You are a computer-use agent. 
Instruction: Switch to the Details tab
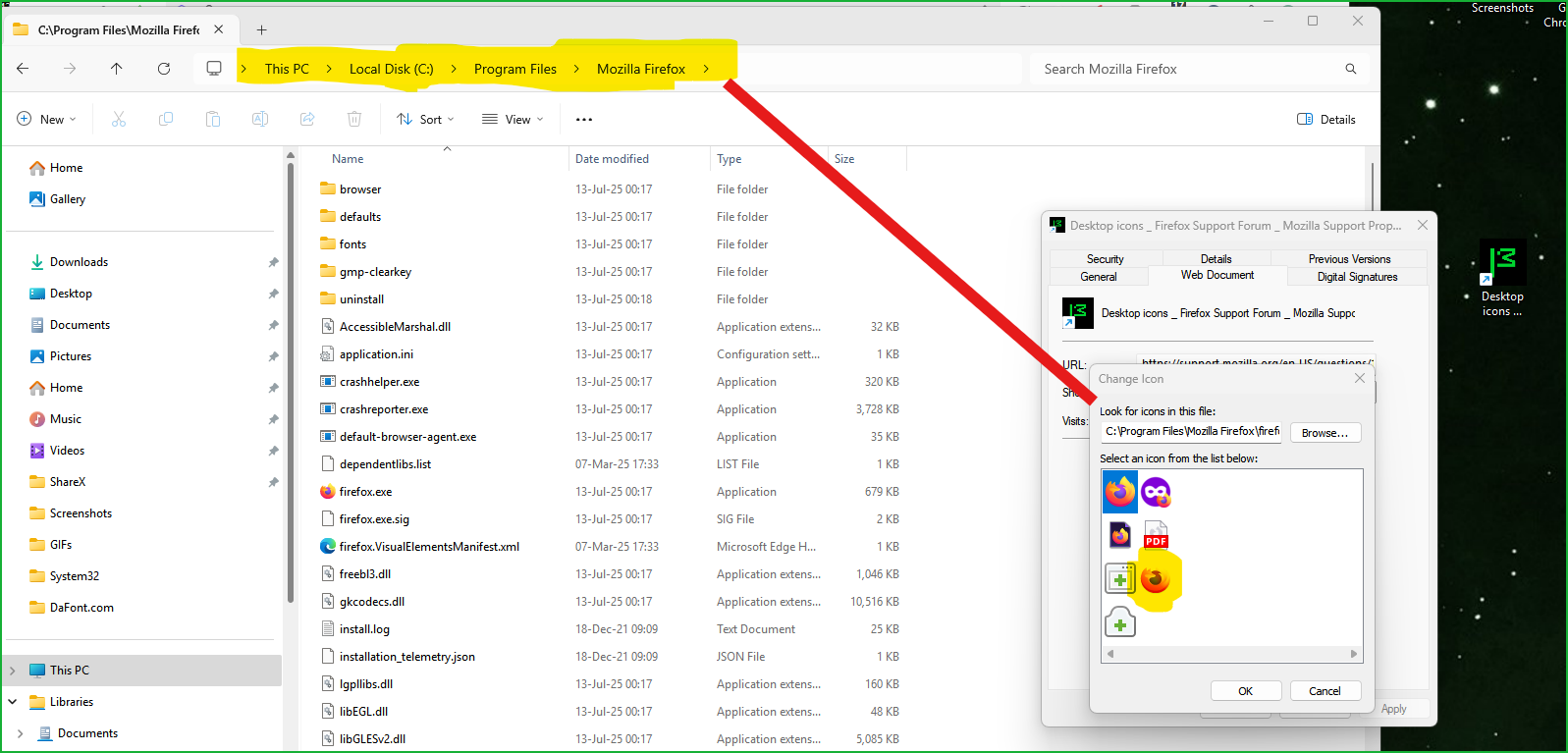(x=1217, y=259)
